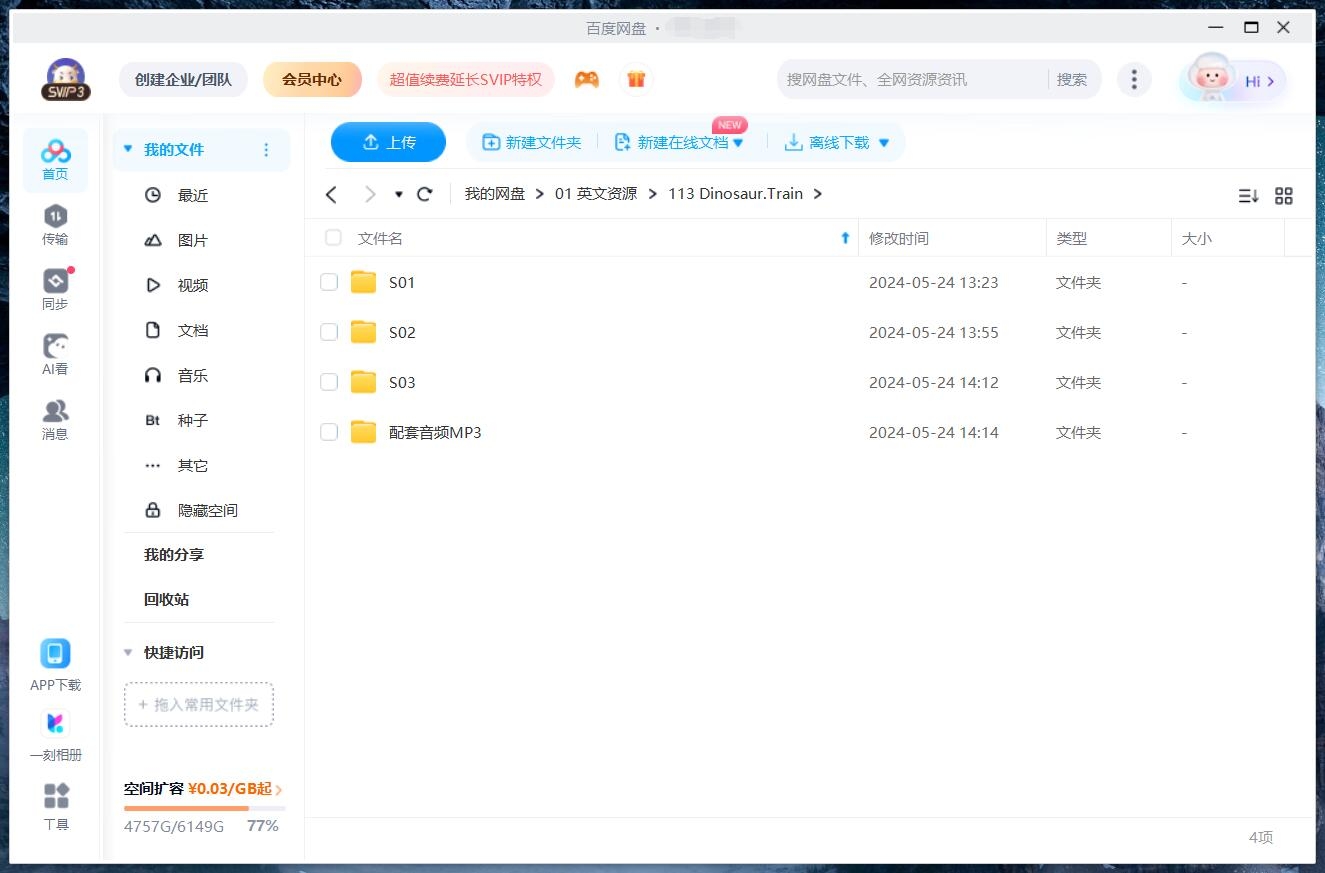This screenshot has height=873, width=1325.
Task: Switch file list to grid view
Action: 1284,196
